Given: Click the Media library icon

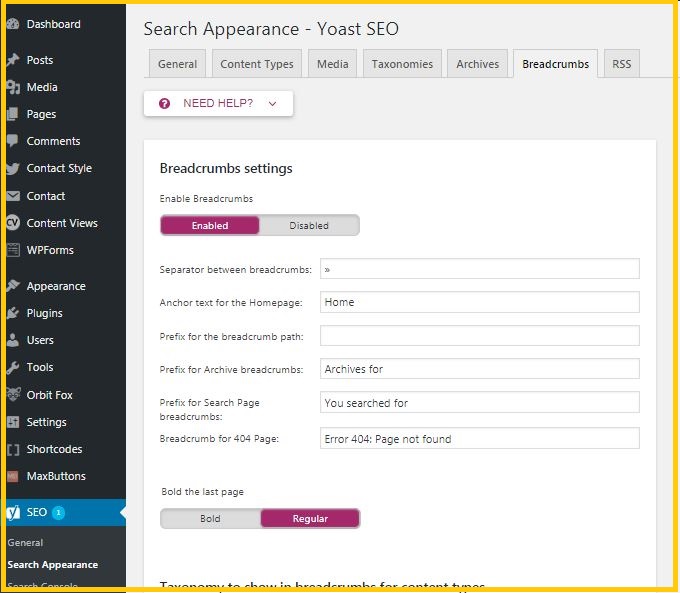Looking at the screenshot, I should (13, 87).
